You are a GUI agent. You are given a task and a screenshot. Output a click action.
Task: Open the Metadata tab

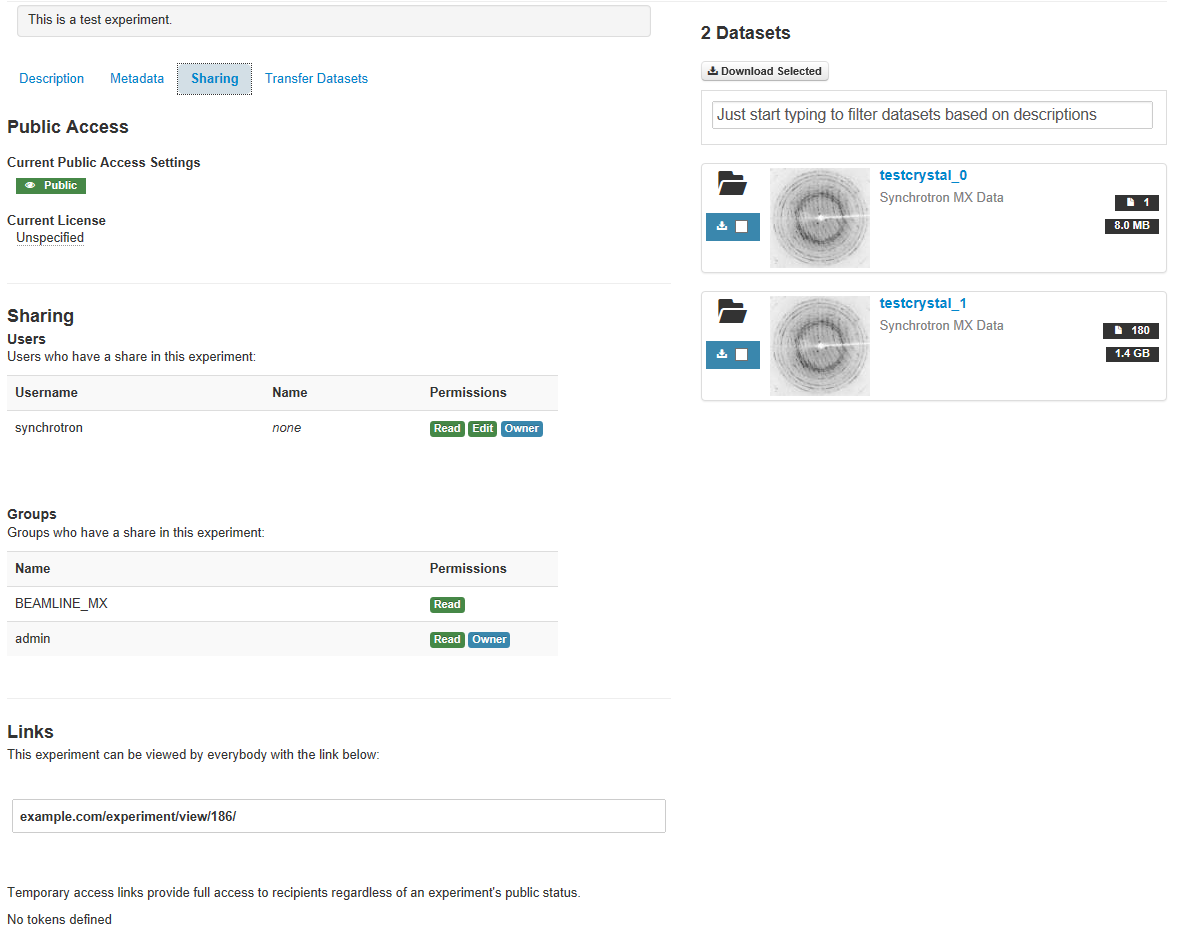pos(137,79)
